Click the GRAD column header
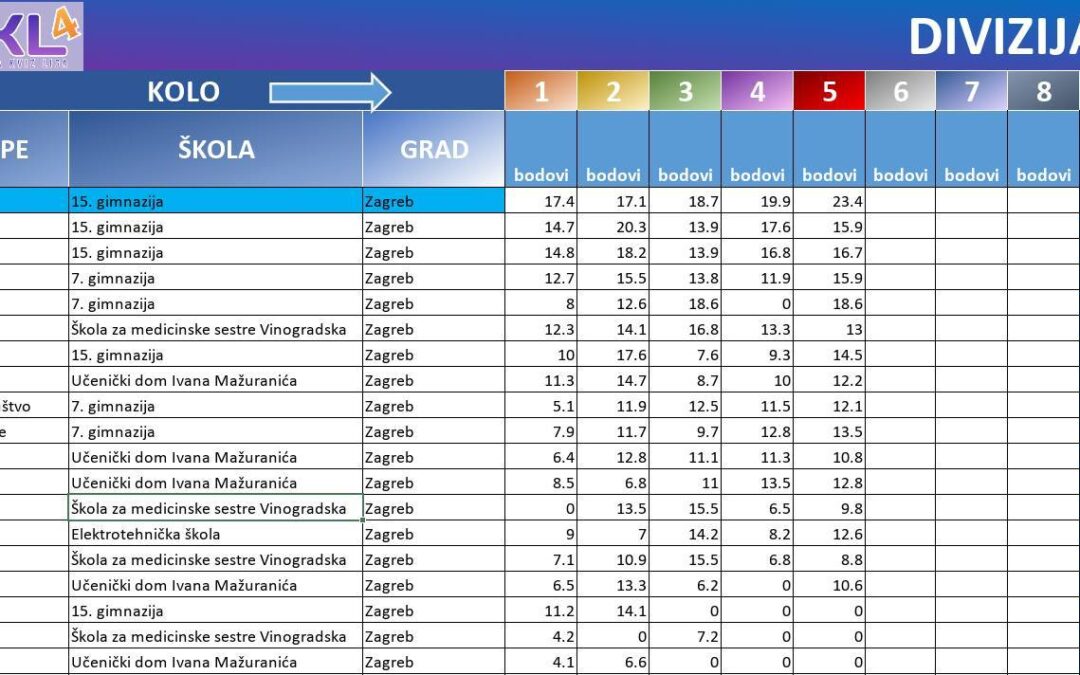This screenshot has width=1080, height=675. (x=434, y=148)
